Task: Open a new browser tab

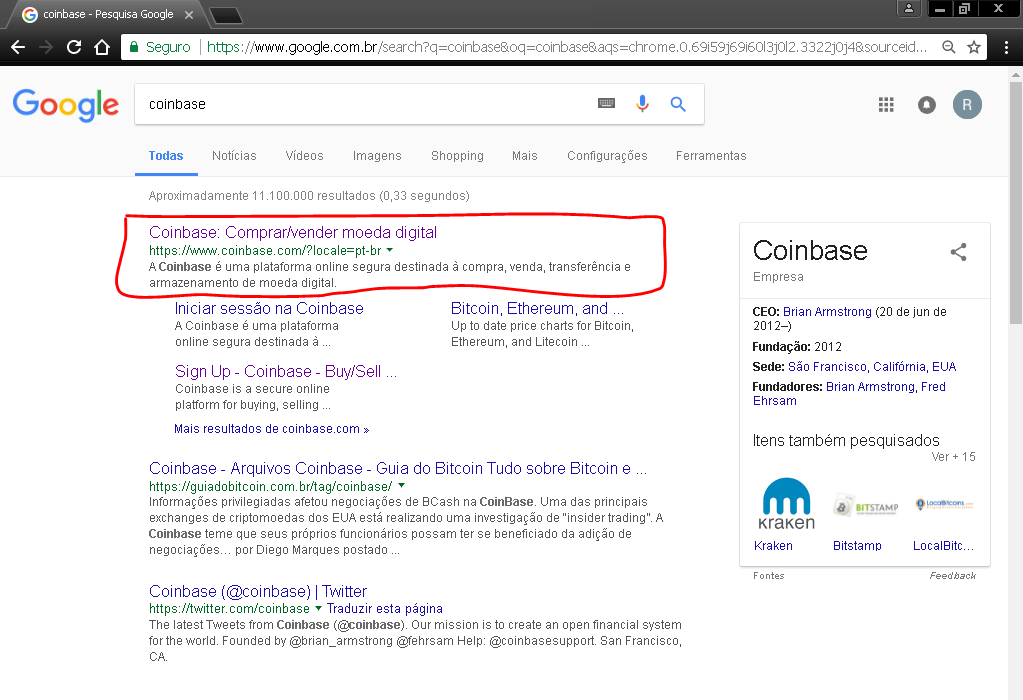Action: pos(226,15)
